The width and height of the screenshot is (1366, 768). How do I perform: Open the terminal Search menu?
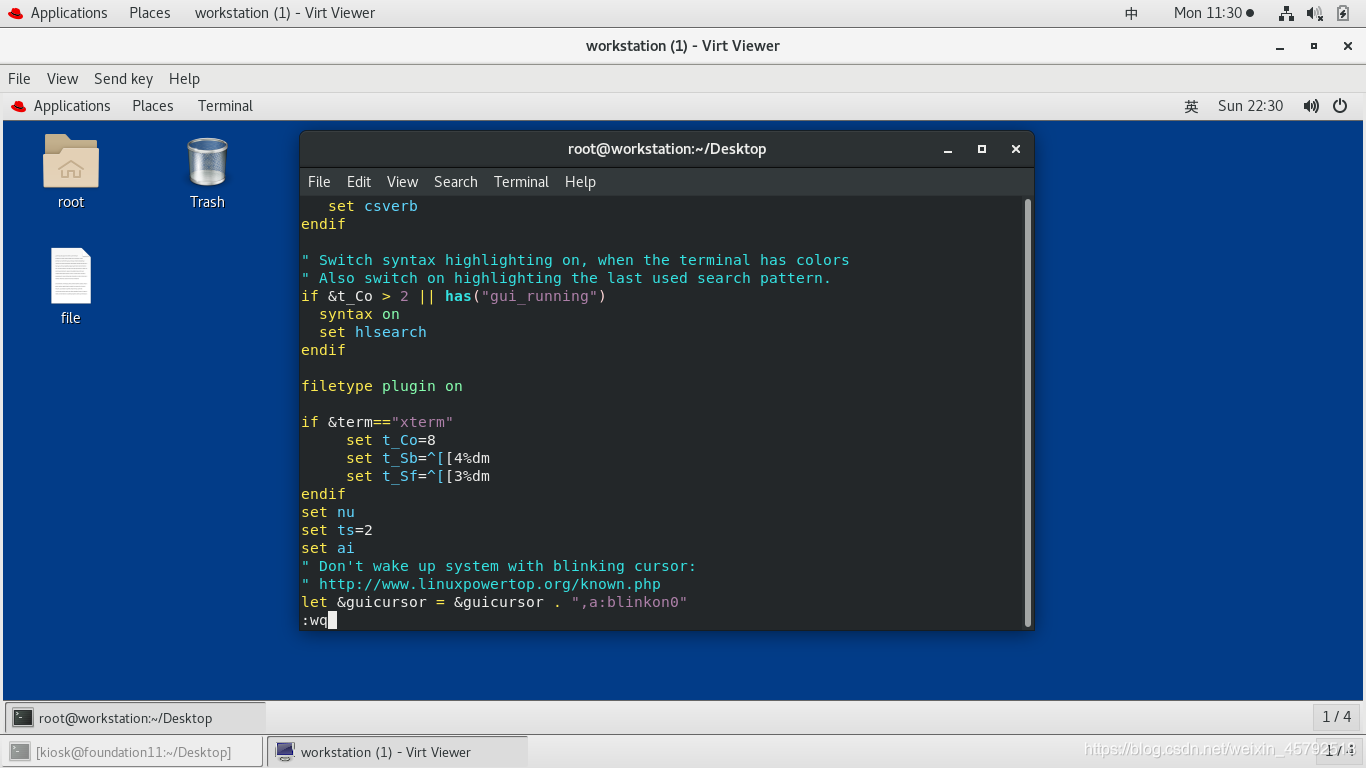[x=456, y=182]
